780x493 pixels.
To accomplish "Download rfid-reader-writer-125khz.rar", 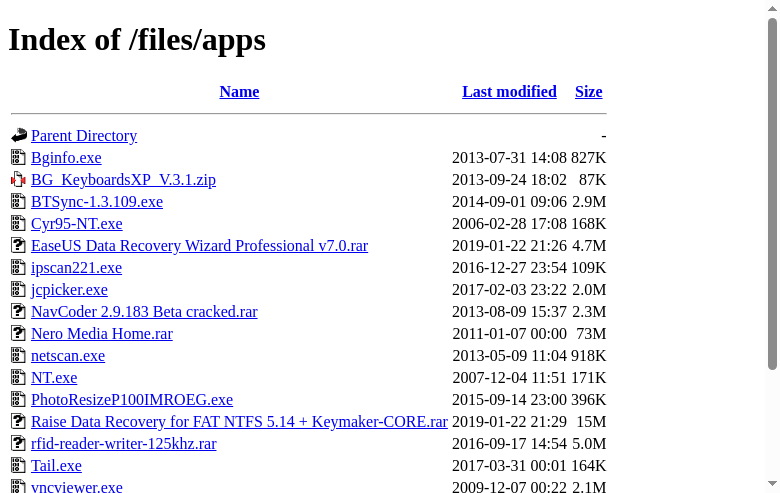I will [x=124, y=443].
